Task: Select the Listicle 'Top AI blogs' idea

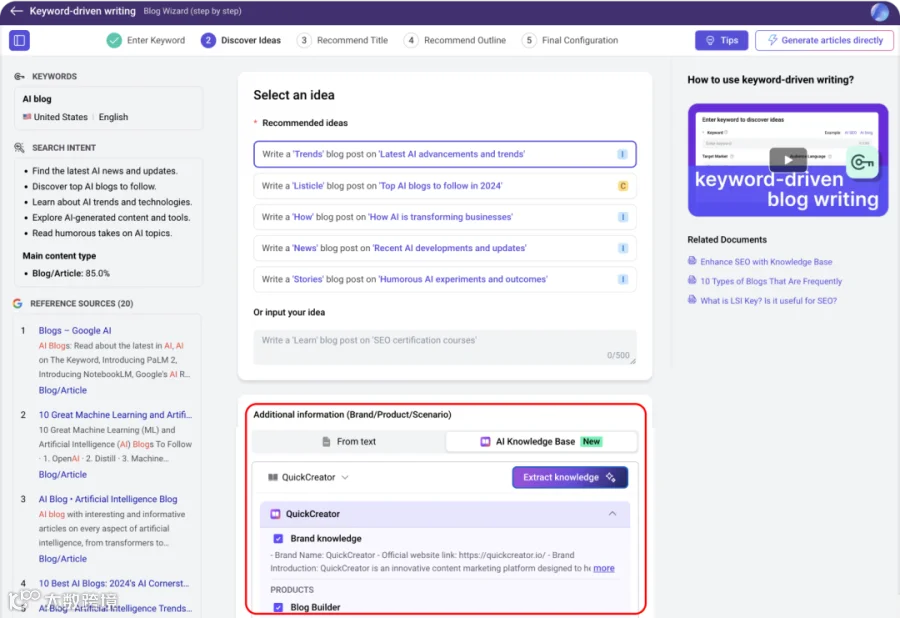Action: pyautogui.click(x=444, y=186)
